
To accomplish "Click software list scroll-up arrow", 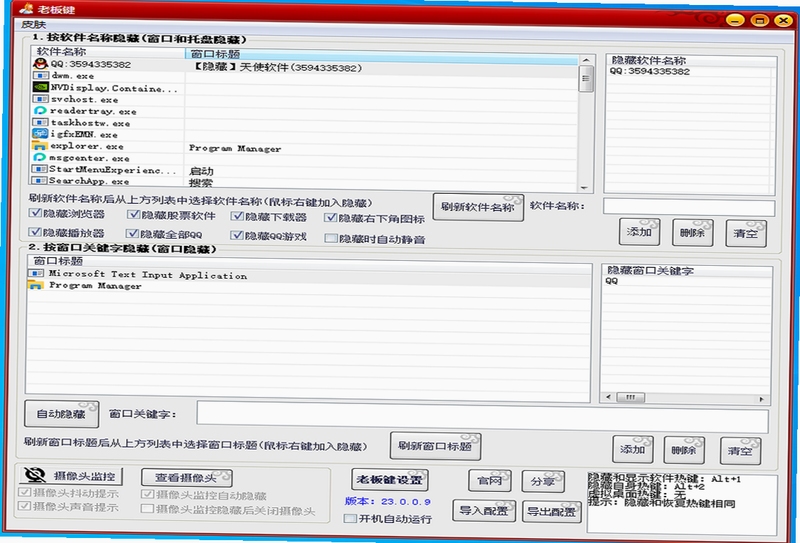I will 586,60.
